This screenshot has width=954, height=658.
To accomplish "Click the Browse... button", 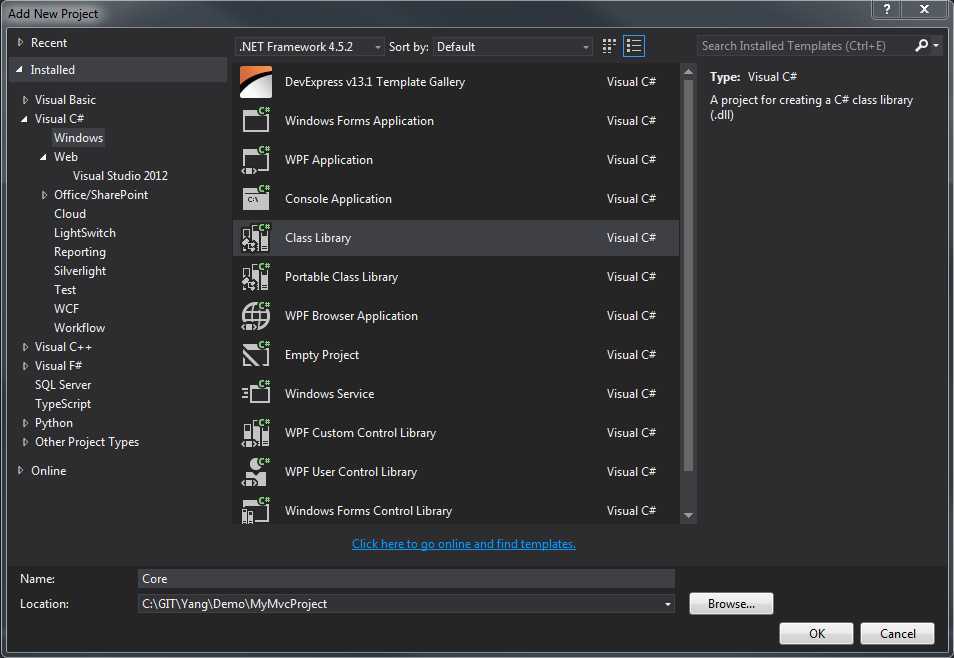I will (731, 604).
